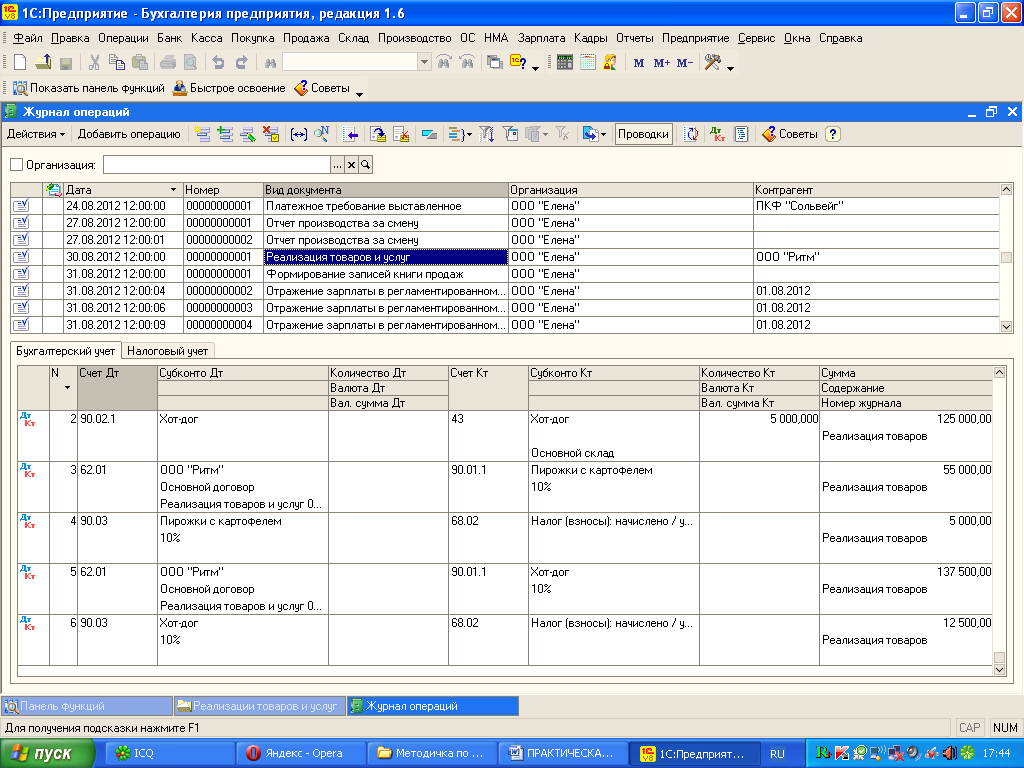Image resolution: width=1024 pixels, height=768 pixels.
Task: Click the Быстрое освоение button
Action: (x=229, y=88)
